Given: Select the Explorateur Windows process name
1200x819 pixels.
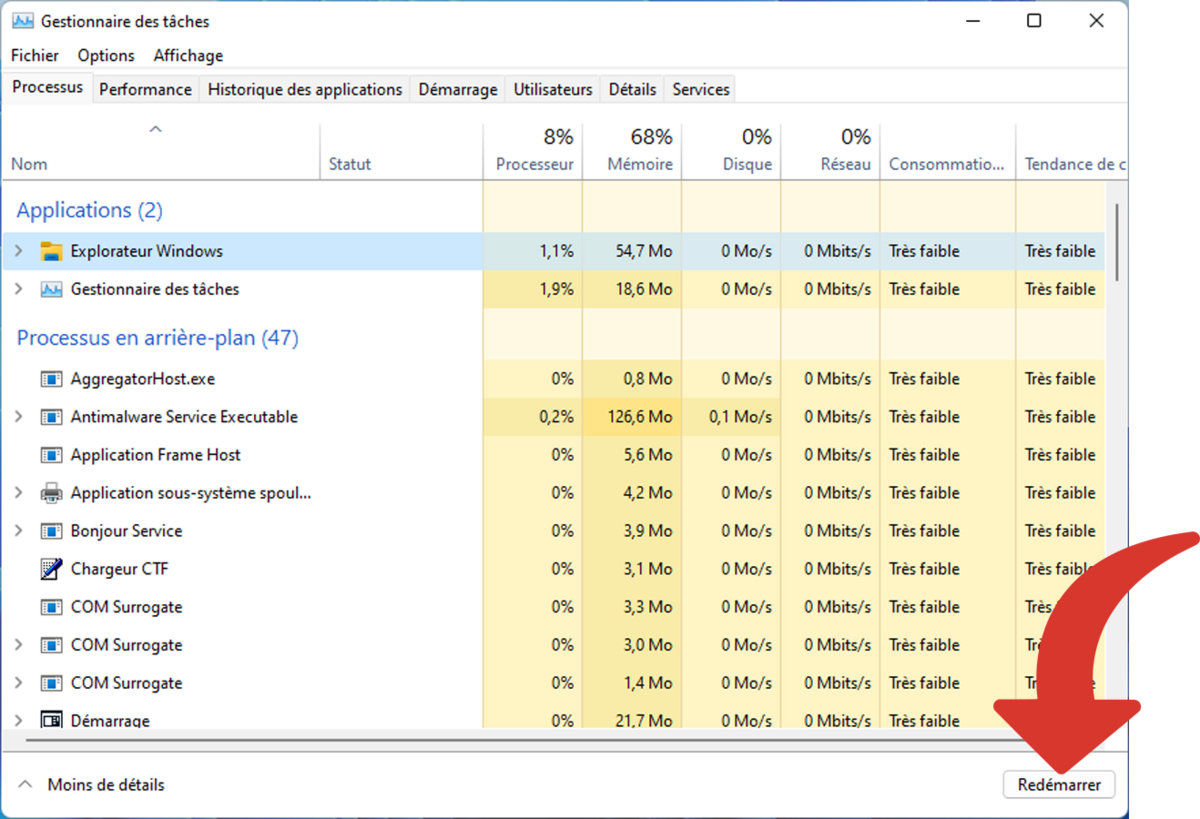Looking at the screenshot, I should point(147,251).
